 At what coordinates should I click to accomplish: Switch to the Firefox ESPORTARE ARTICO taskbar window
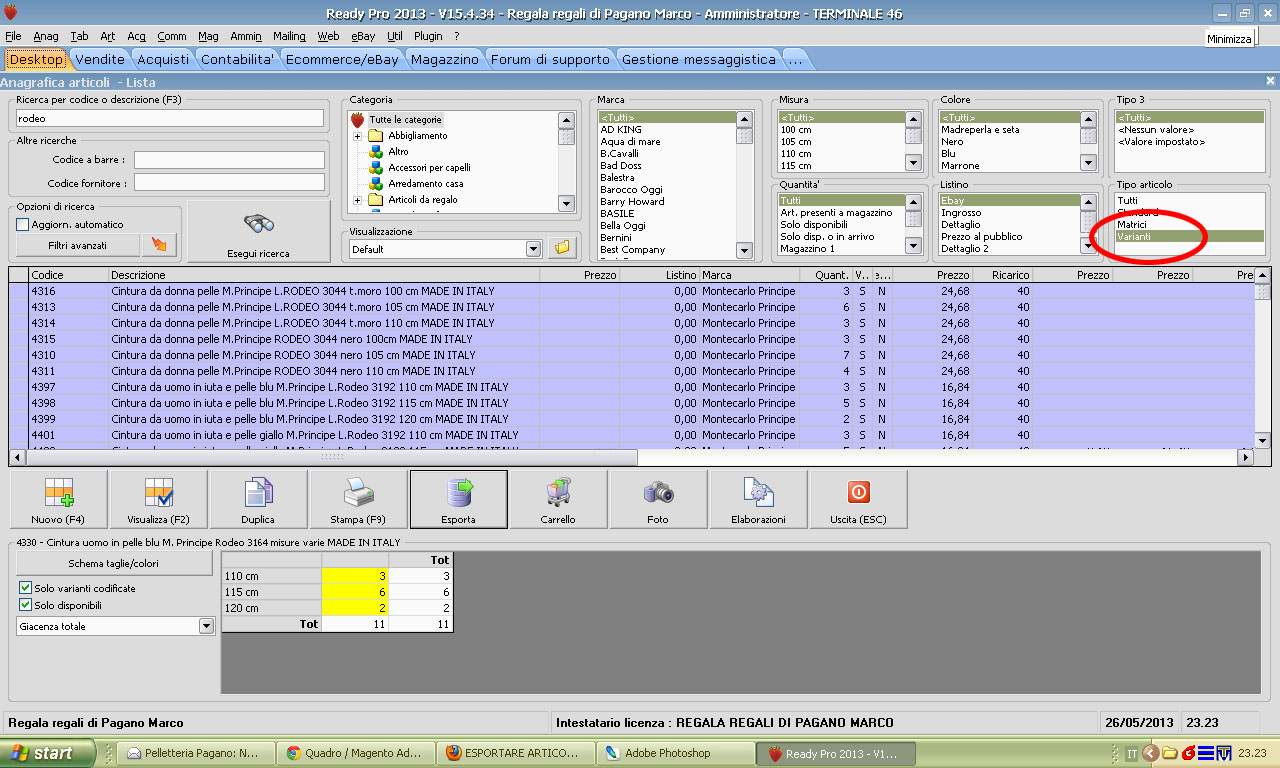point(515,753)
